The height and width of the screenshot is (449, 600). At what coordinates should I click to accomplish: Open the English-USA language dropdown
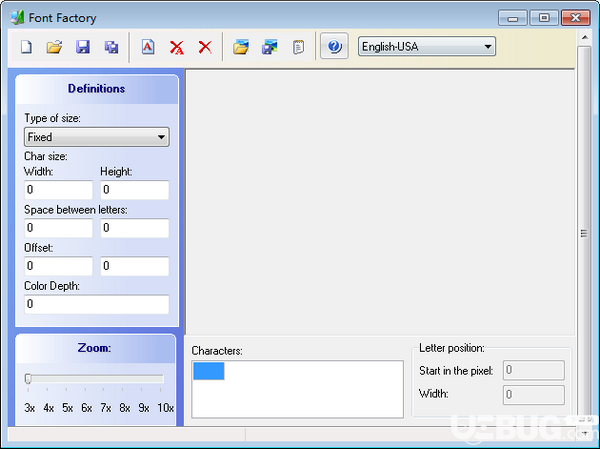coord(427,46)
